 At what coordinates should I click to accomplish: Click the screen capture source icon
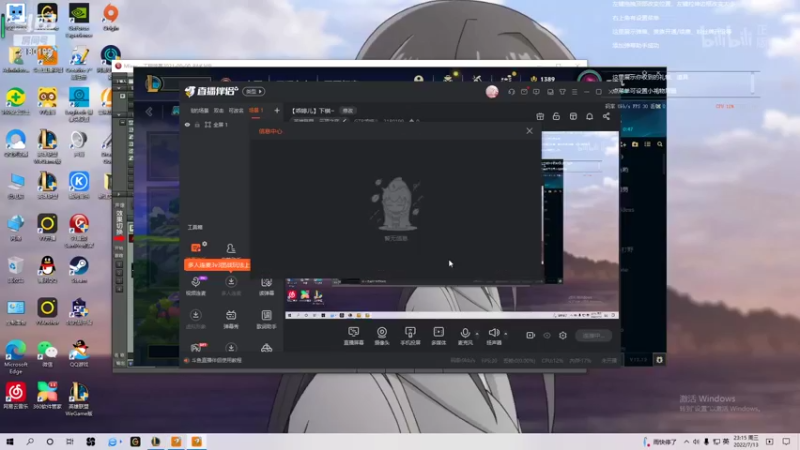click(354, 336)
